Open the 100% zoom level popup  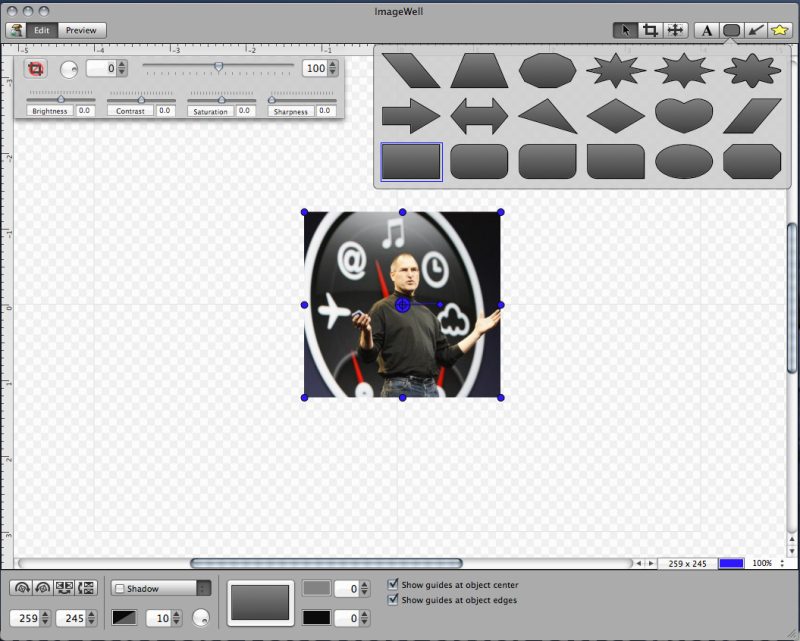(768, 563)
